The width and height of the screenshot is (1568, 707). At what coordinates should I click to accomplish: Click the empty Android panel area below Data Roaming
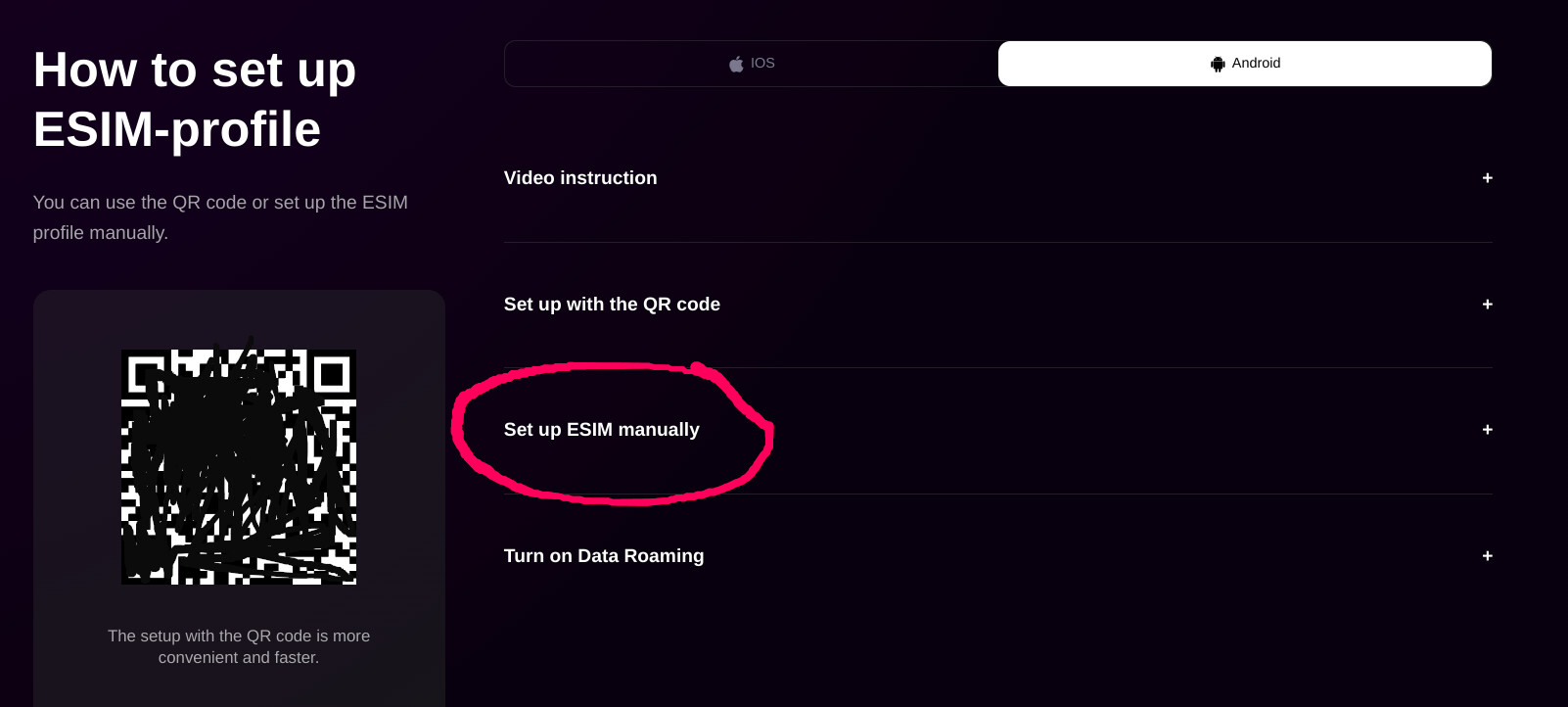997,661
